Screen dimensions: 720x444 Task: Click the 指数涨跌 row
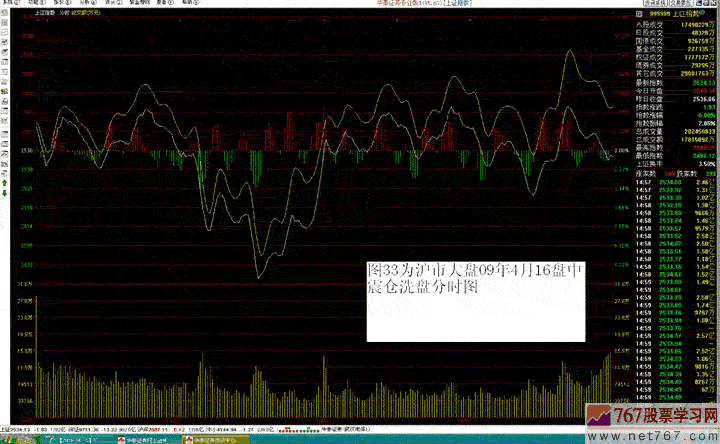tap(675, 107)
